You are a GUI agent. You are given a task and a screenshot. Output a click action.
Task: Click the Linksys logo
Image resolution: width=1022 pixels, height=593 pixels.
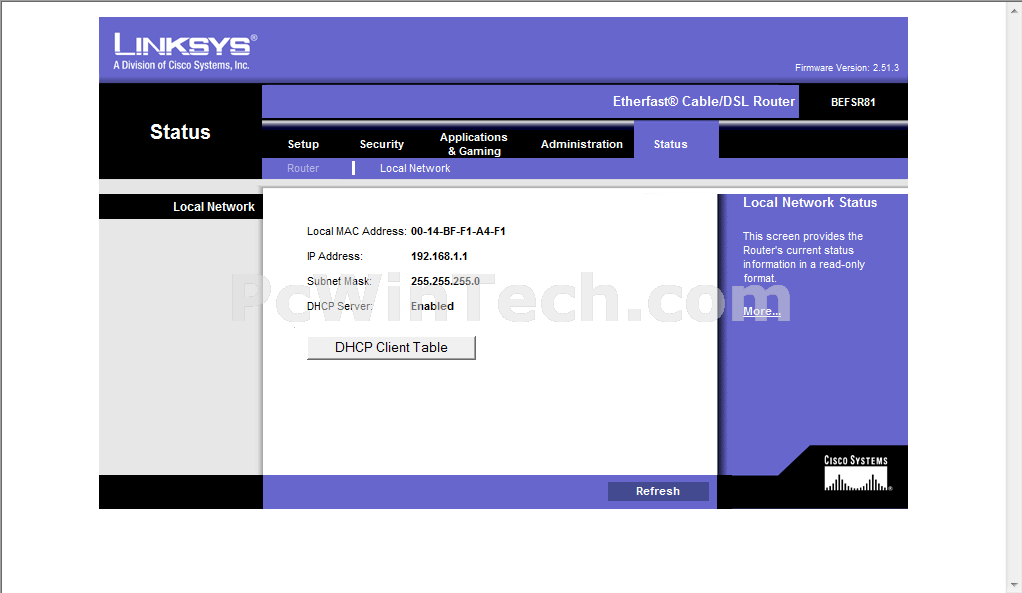(185, 51)
